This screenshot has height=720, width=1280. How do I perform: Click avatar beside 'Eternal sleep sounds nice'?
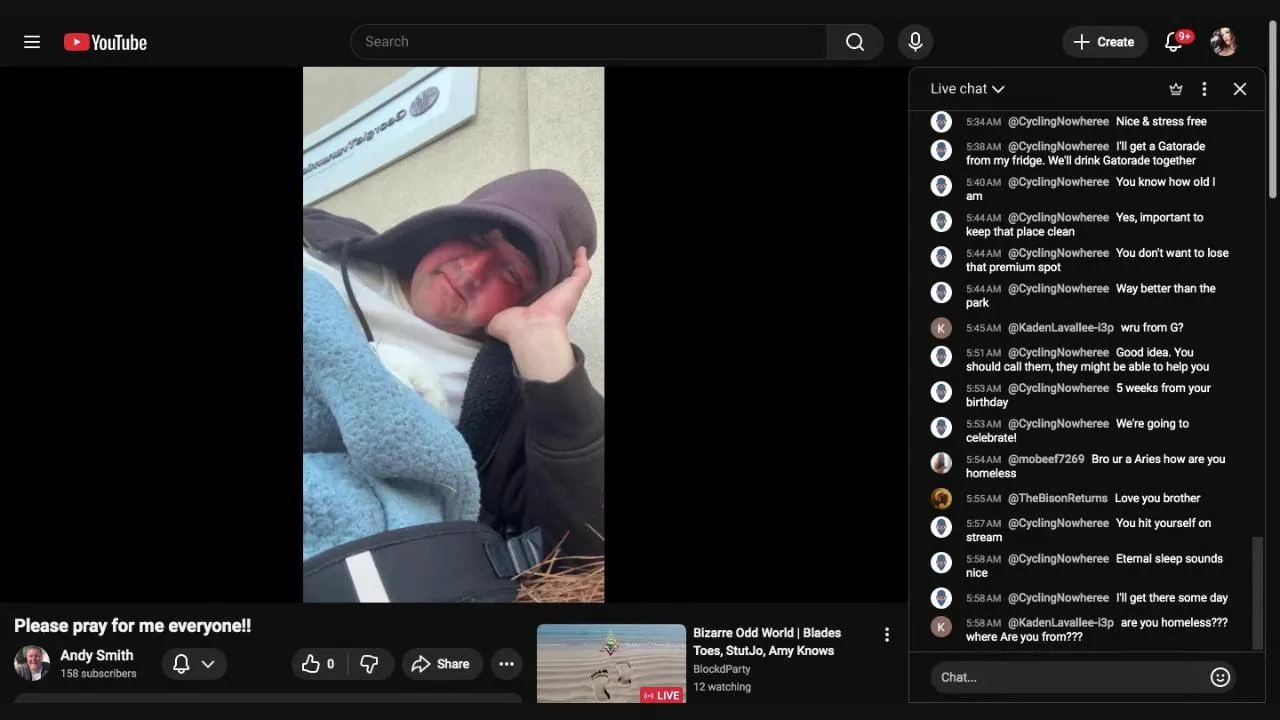pos(941,563)
